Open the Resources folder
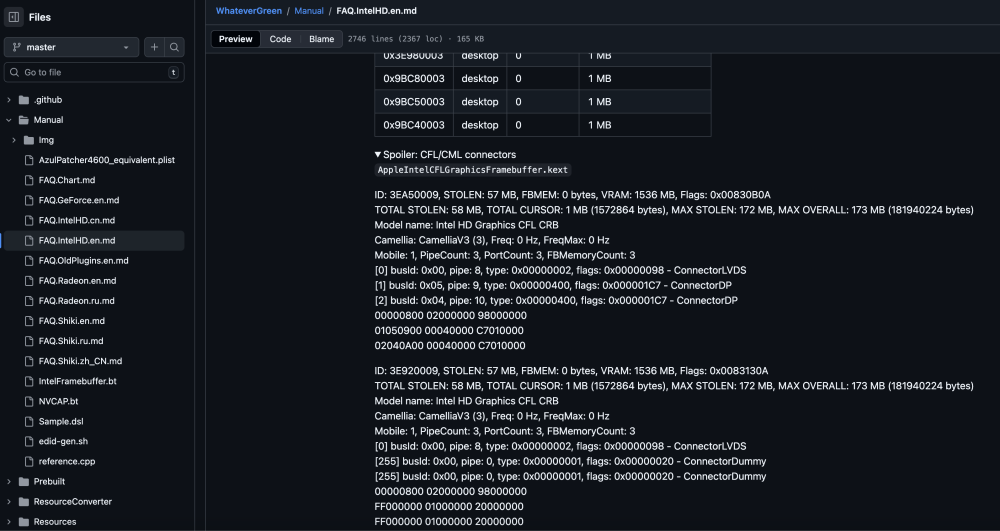The image size is (1000, 531). coord(55,522)
